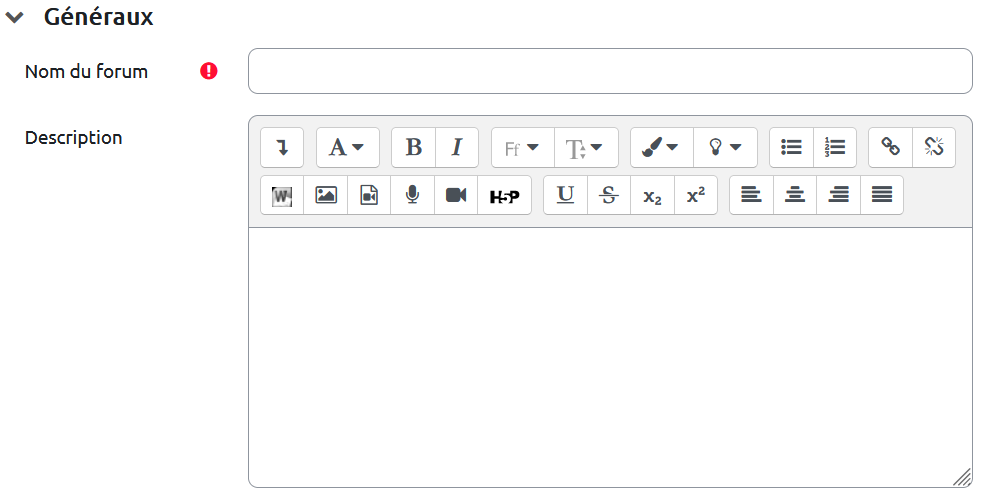The height and width of the screenshot is (504, 990).
Task: Insert H5P content
Action: click(x=504, y=196)
